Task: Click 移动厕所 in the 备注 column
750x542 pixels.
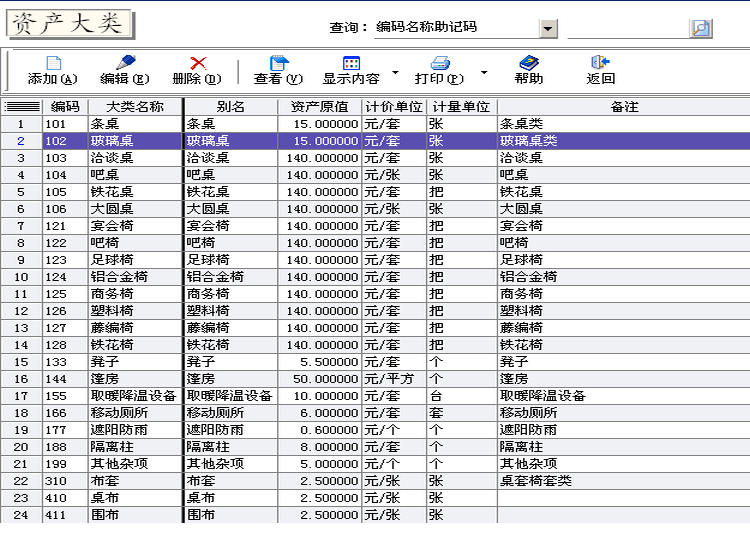Action: click(624, 413)
